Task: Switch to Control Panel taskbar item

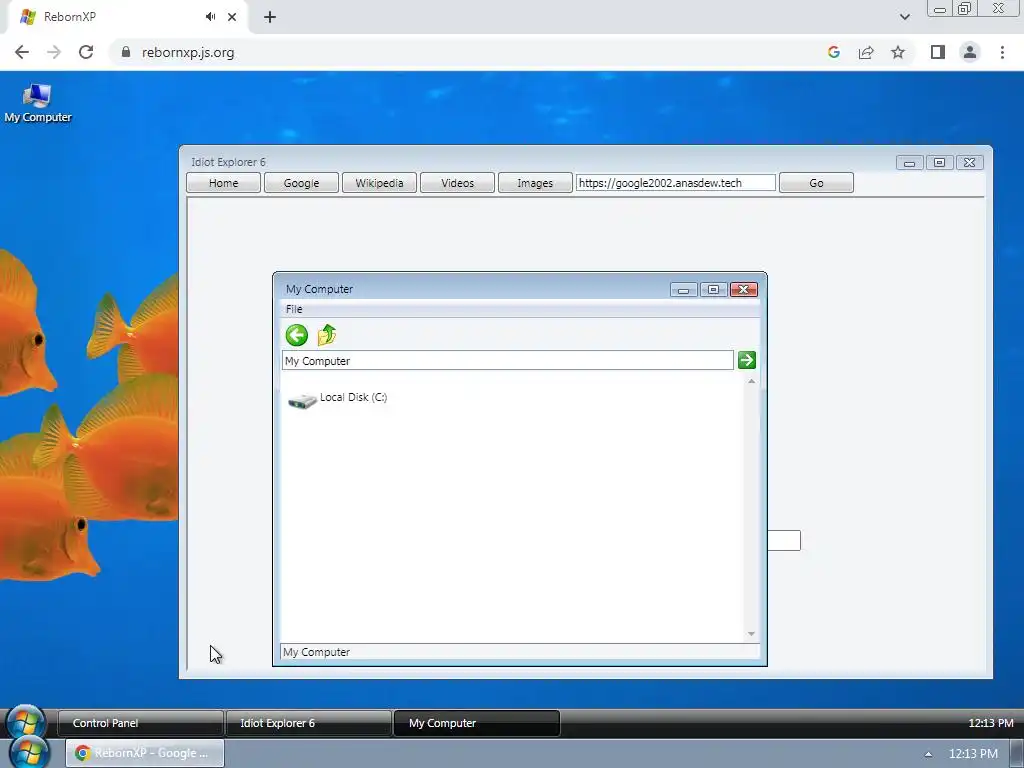Action: 141,723
